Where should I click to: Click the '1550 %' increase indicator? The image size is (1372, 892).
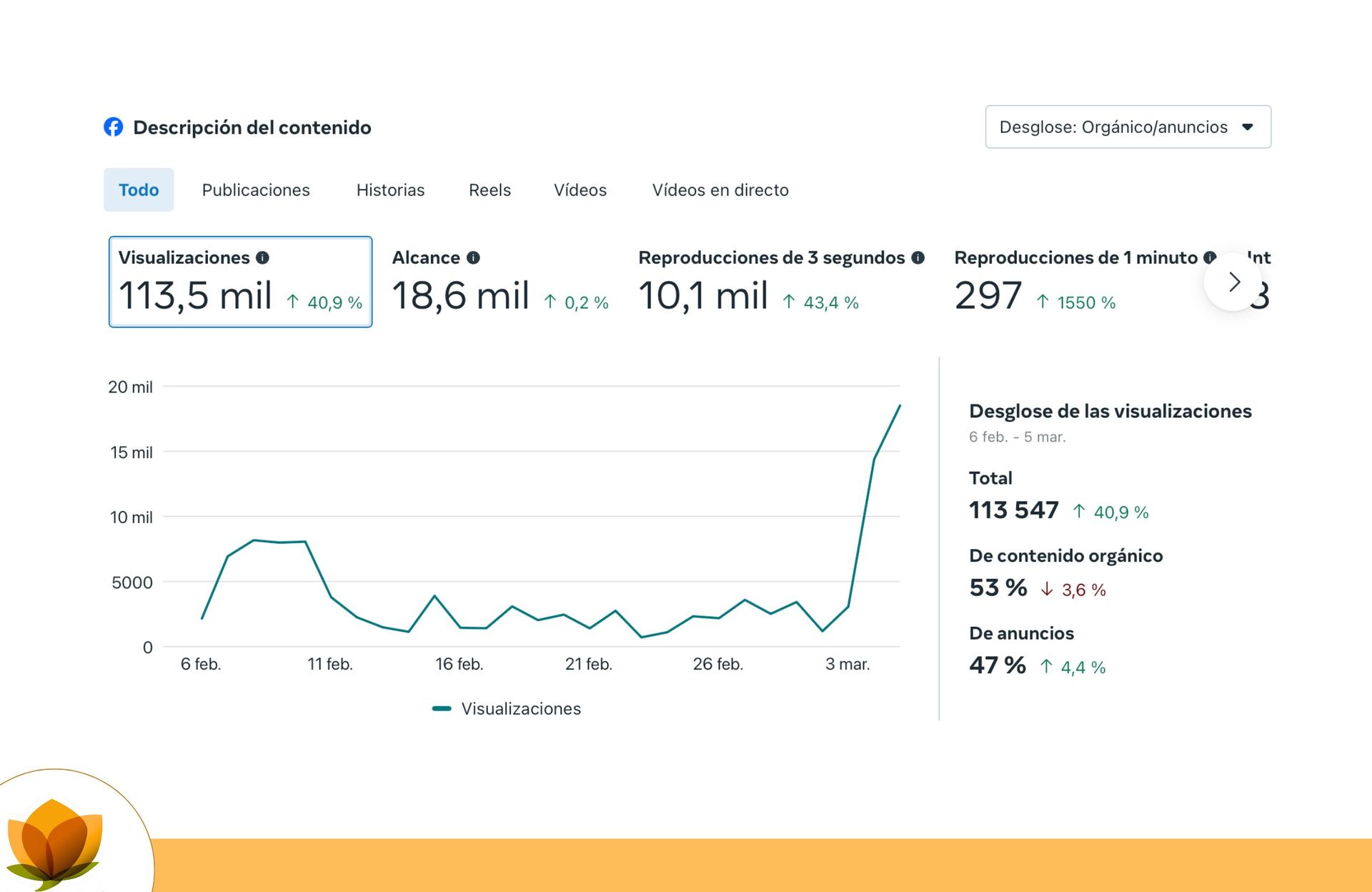click(1076, 303)
